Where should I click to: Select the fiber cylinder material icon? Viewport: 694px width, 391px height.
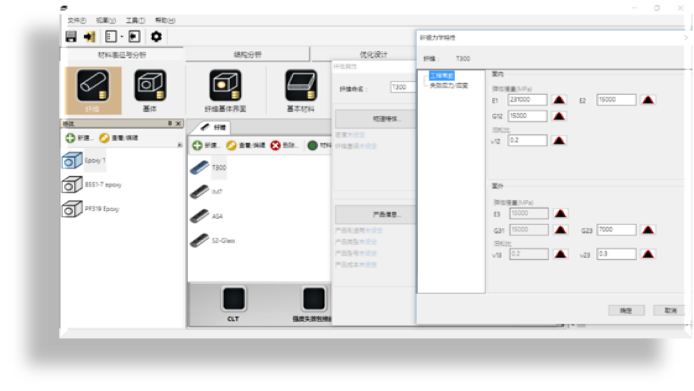click(x=93, y=86)
